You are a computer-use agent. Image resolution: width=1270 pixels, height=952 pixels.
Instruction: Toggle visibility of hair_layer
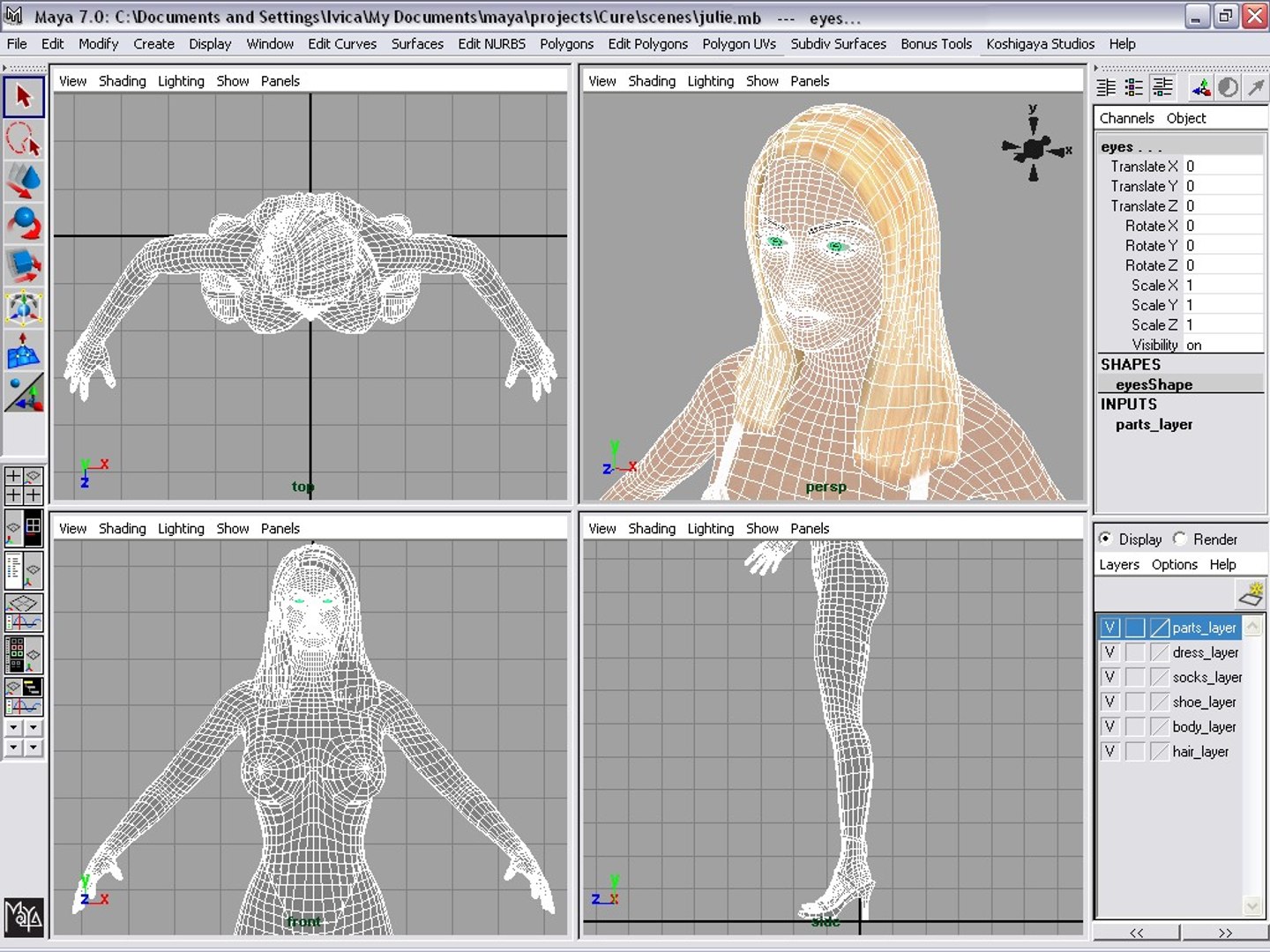1110,751
